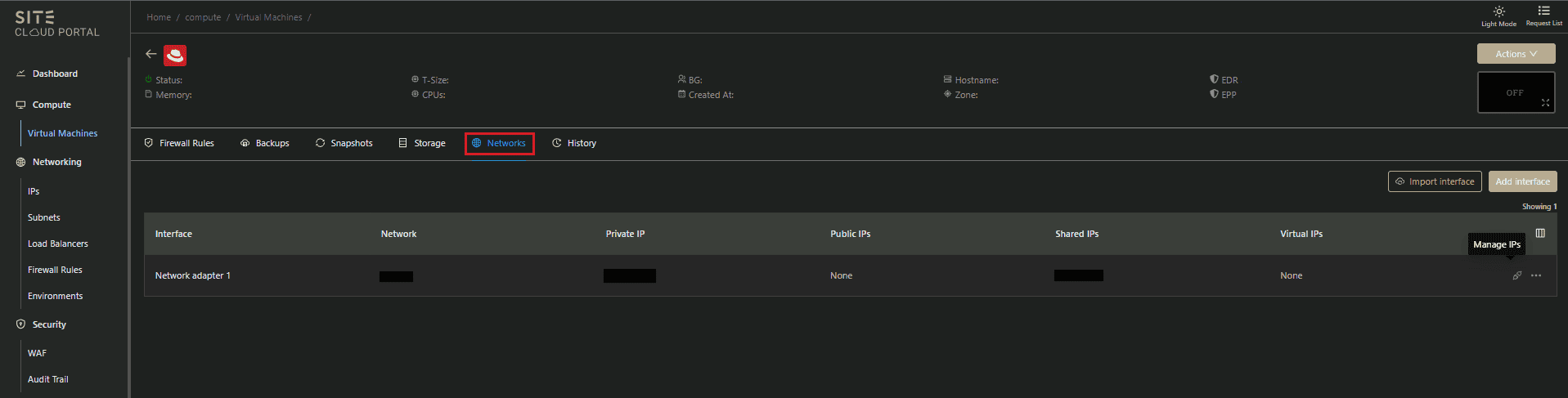Switch to the Firewall Rules tab
Viewport: 1568px width, 398px height.
[x=179, y=143]
